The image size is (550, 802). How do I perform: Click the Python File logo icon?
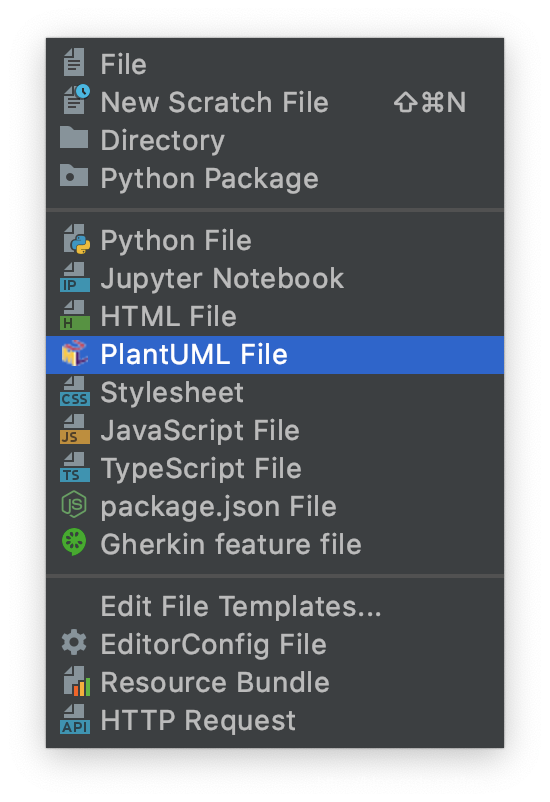coord(76,239)
